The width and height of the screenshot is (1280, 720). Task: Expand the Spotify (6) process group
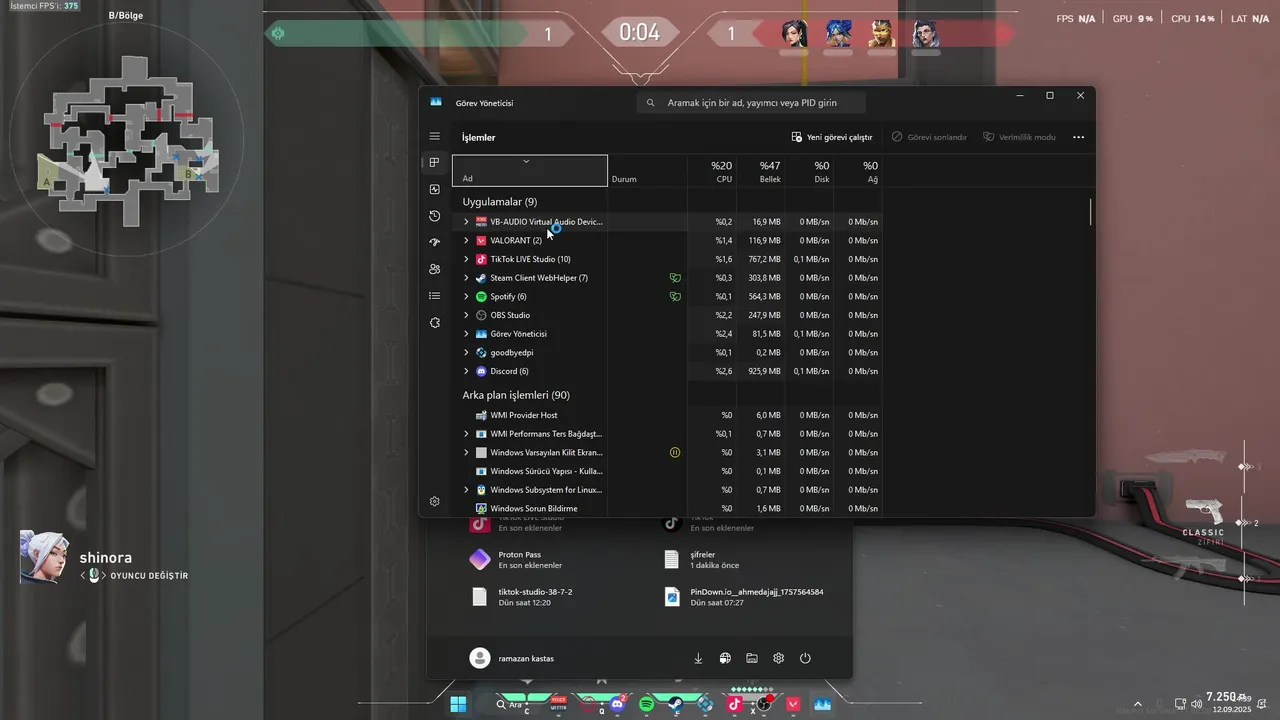[x=466, y=297]
